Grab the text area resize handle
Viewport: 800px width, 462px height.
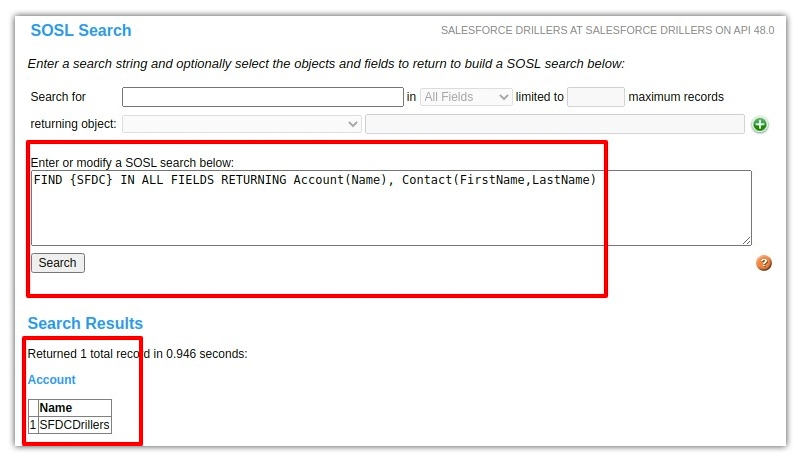(746, 240)
